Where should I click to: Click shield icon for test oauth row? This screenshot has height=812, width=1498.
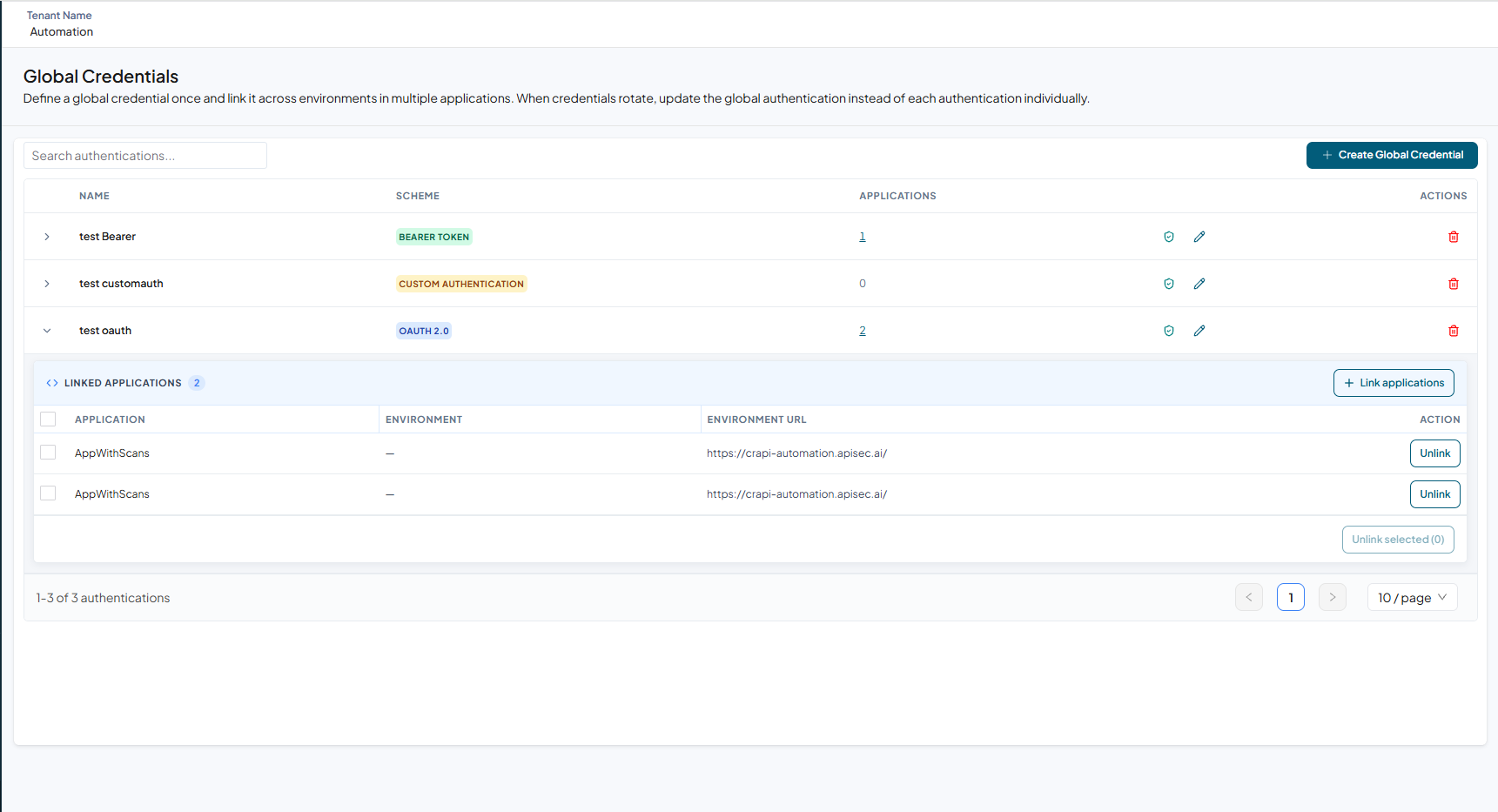[x=1169, y=331]
